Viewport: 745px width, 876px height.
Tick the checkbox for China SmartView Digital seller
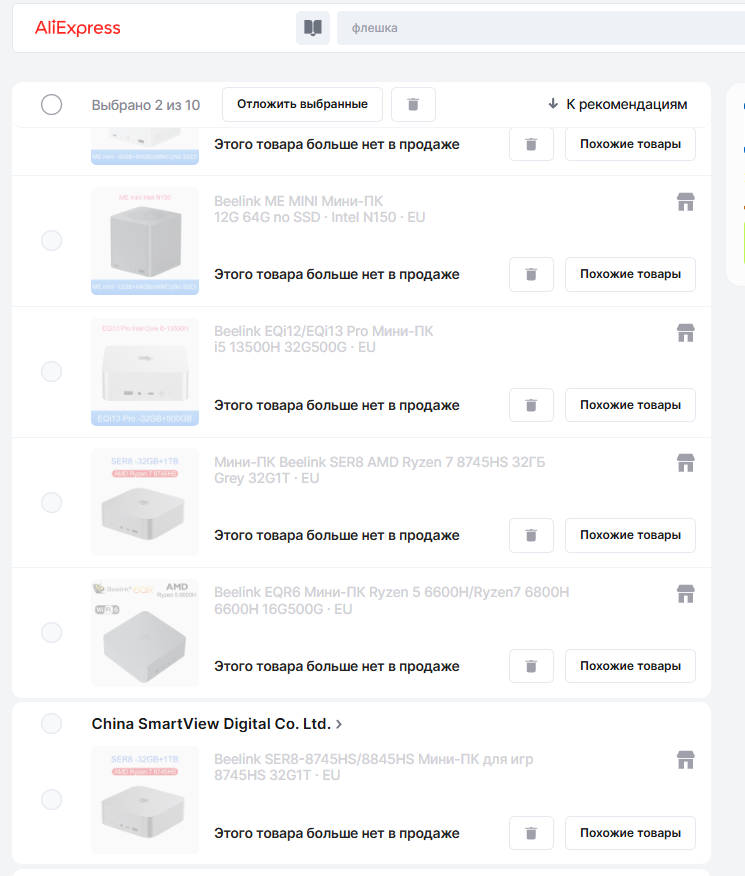coord(51,723)
